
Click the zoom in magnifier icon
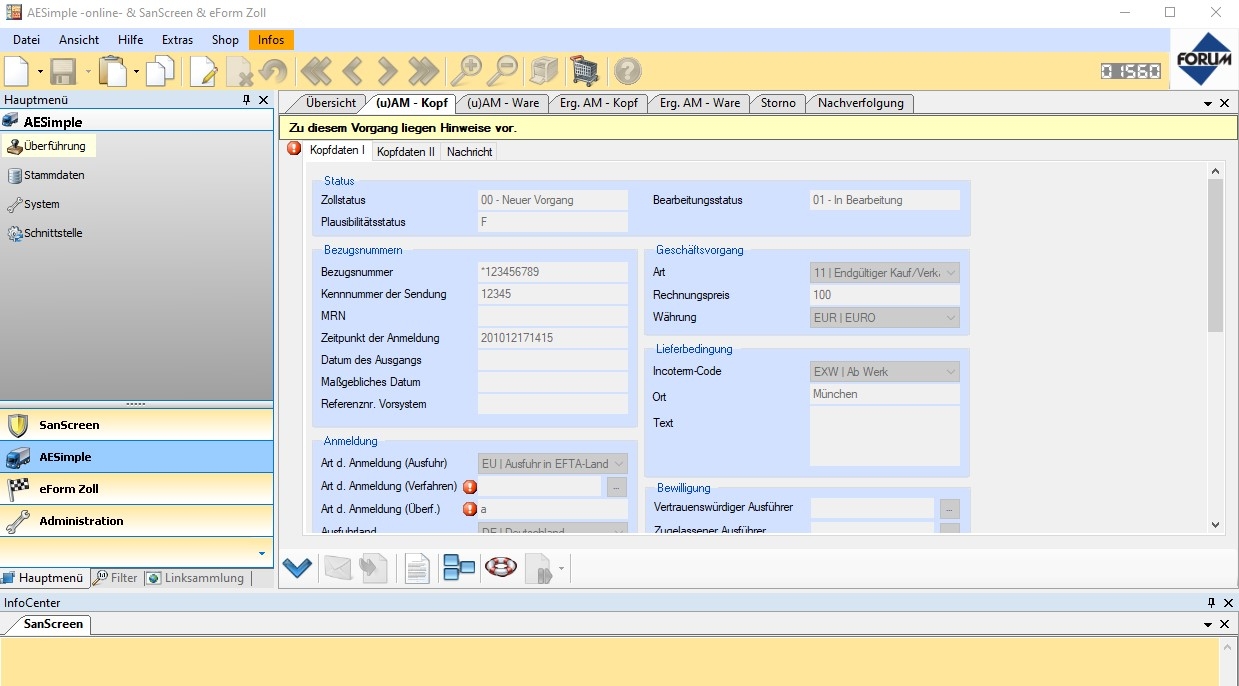pyautogui.click(x=465, y=71)
